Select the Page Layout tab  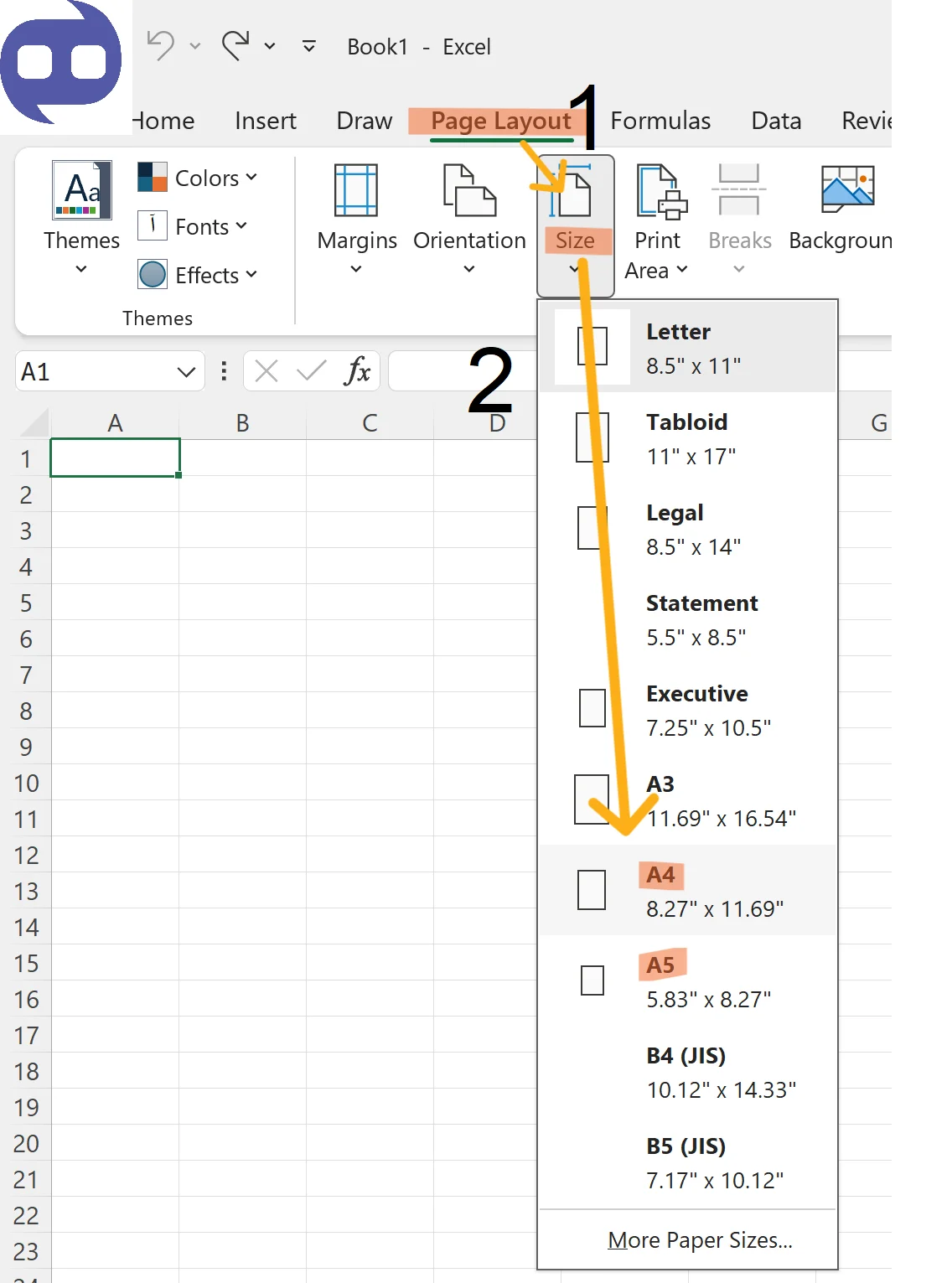[x=501, y=121]
